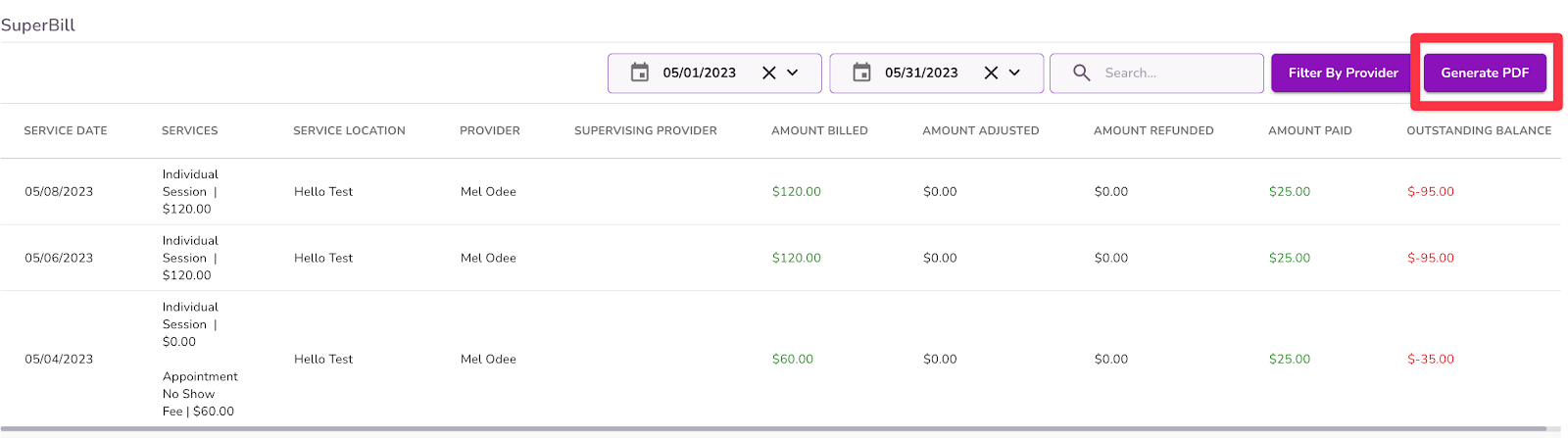Click the Amount Billed column header
The image size is (1568, 438).
(x=819, y=130)
